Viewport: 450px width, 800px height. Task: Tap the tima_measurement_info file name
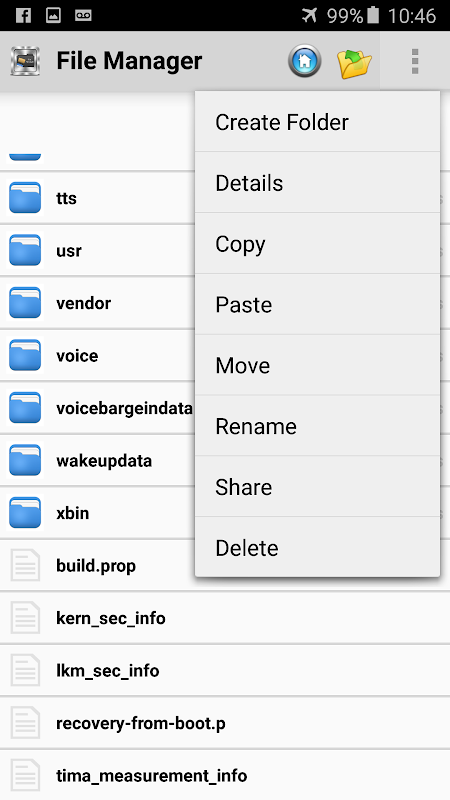(x=152, y=777)
